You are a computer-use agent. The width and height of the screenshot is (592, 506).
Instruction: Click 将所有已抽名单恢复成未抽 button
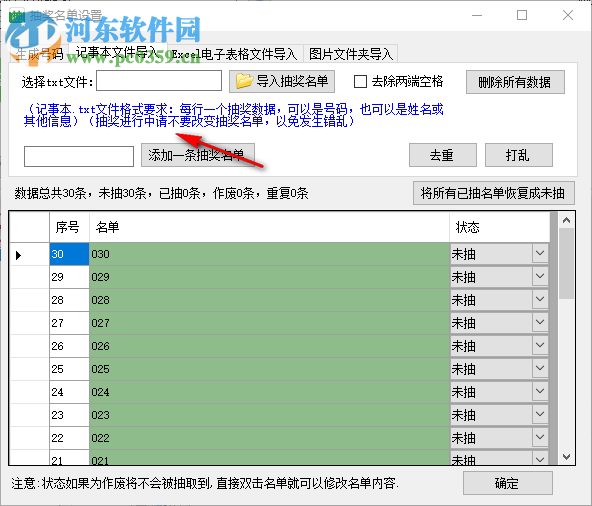[x=494, y=193]
